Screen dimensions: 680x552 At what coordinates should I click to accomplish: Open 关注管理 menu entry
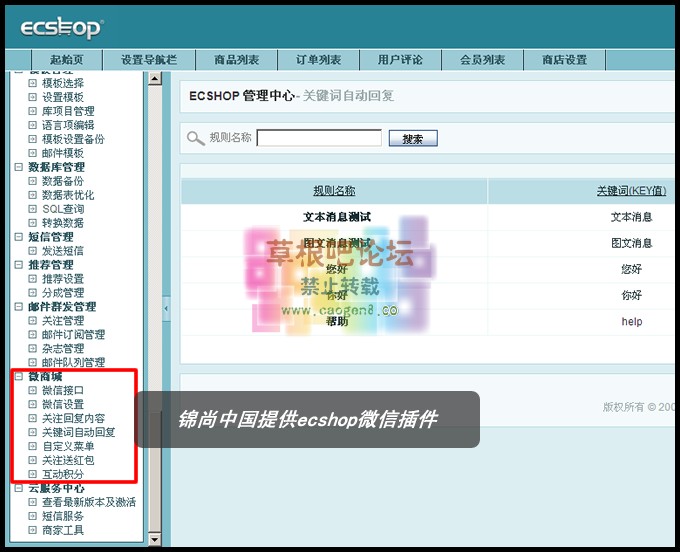click(x=63, y=320)
